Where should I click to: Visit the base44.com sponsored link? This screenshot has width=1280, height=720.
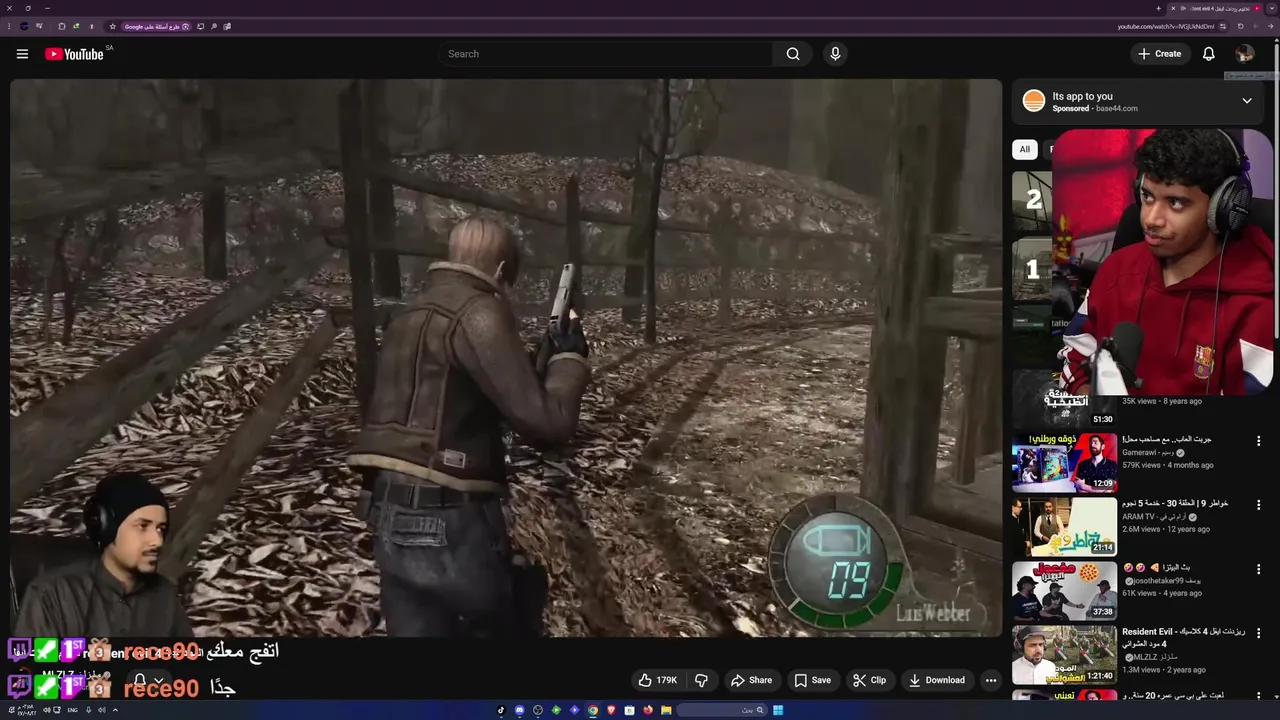pyautogui.click(x=1116, y=108)
